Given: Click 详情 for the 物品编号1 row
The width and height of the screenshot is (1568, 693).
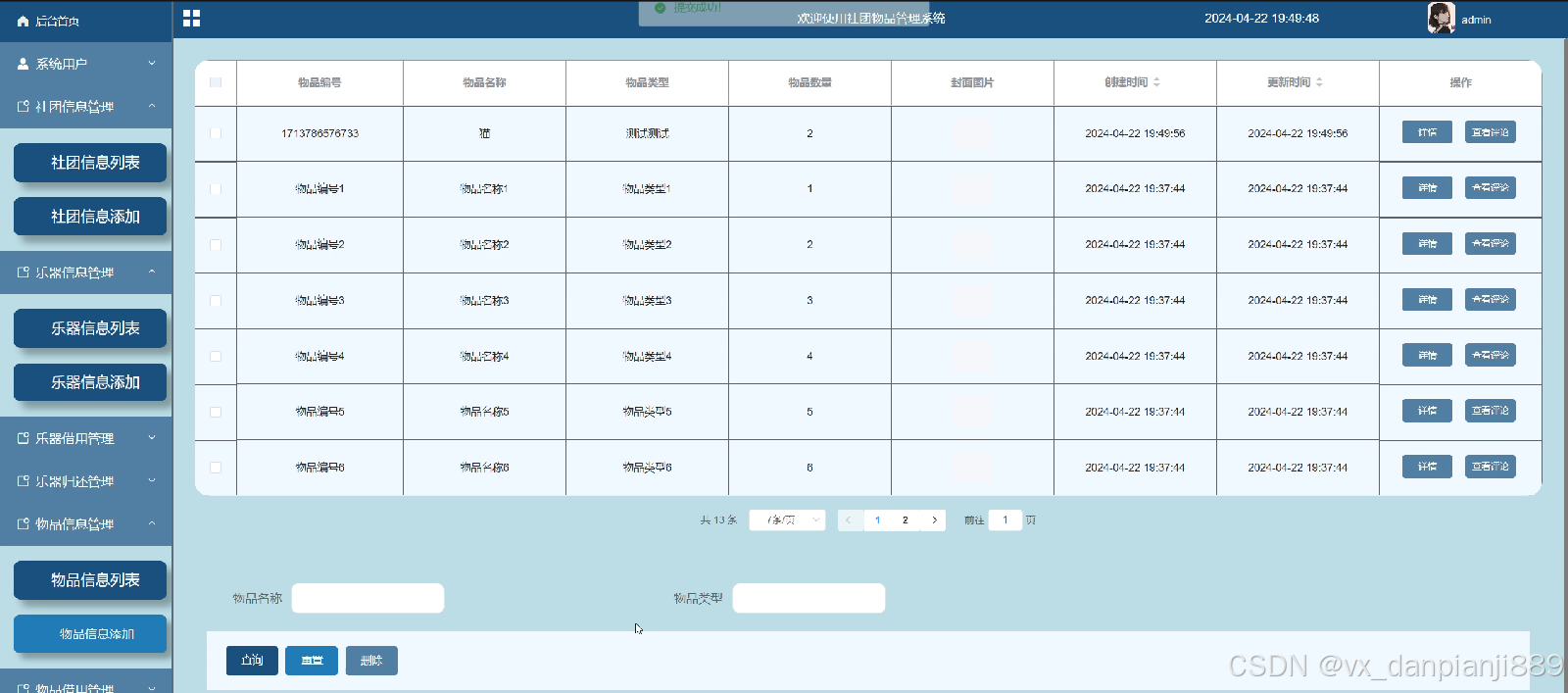Looking at the screenshot, I should 1427,187.
